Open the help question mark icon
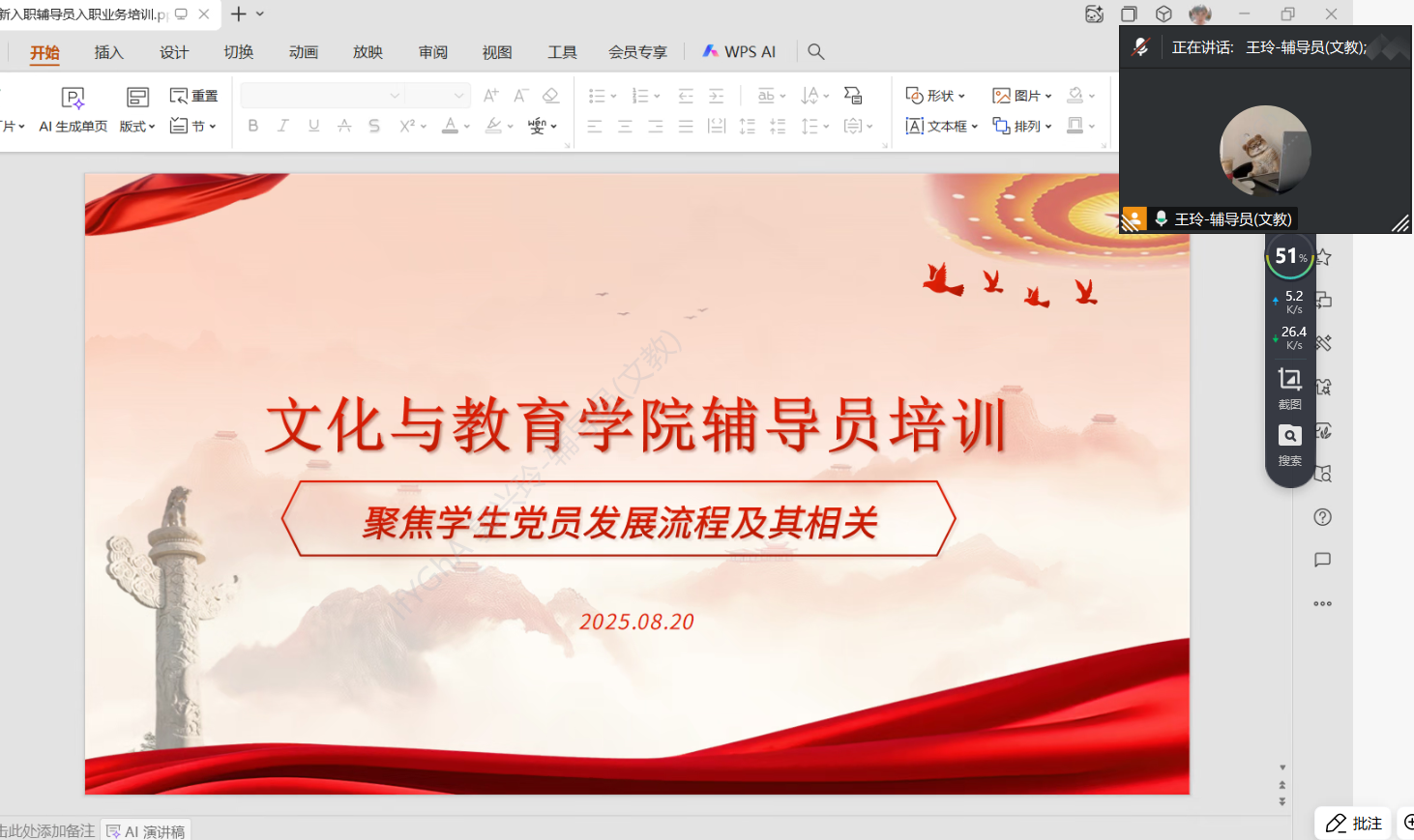 (x=1322, y=517)
